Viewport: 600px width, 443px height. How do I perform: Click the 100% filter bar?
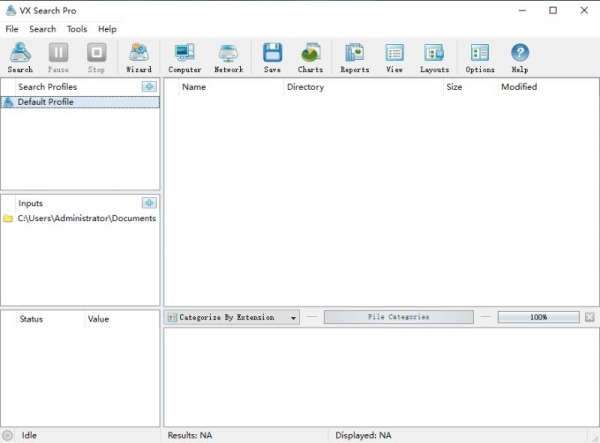[x=538, y=317]
